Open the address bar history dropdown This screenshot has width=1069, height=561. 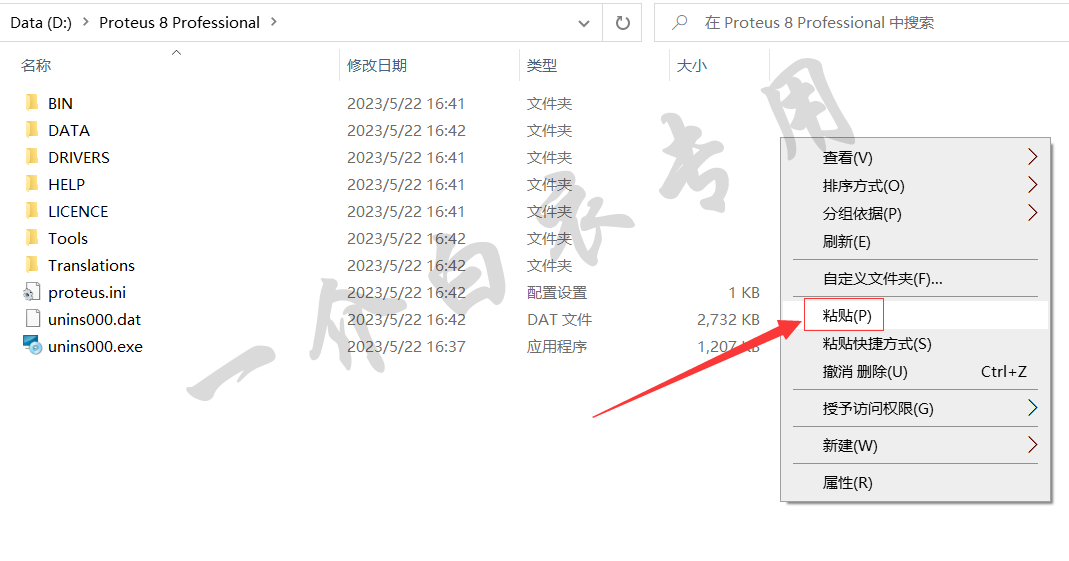coord(584,23)
